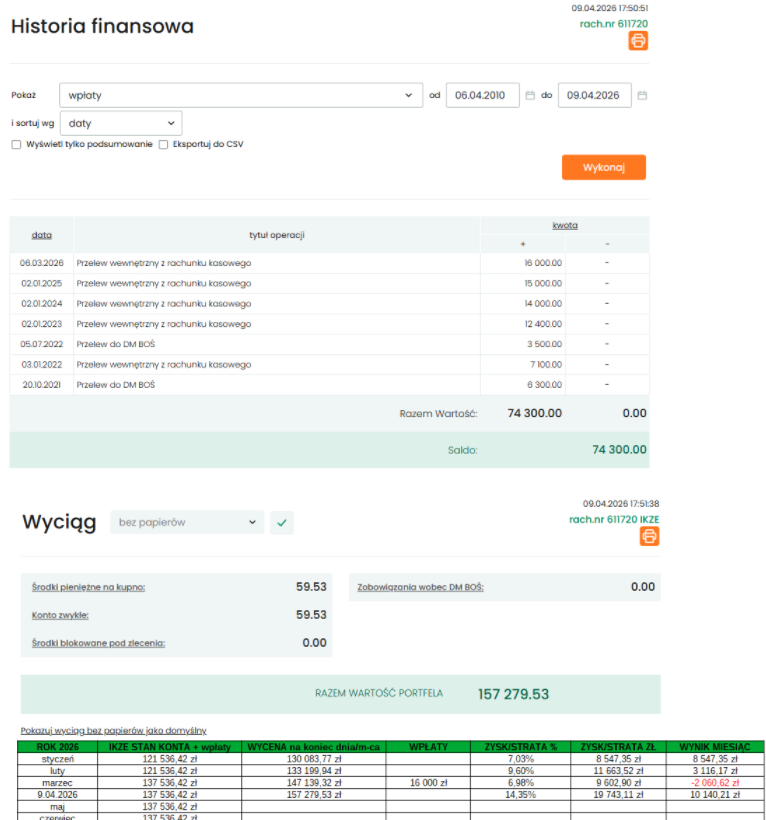Expand the 'i sortuj wg' daty dropdown
Screen dimensions: 766x820
(121, 123)
